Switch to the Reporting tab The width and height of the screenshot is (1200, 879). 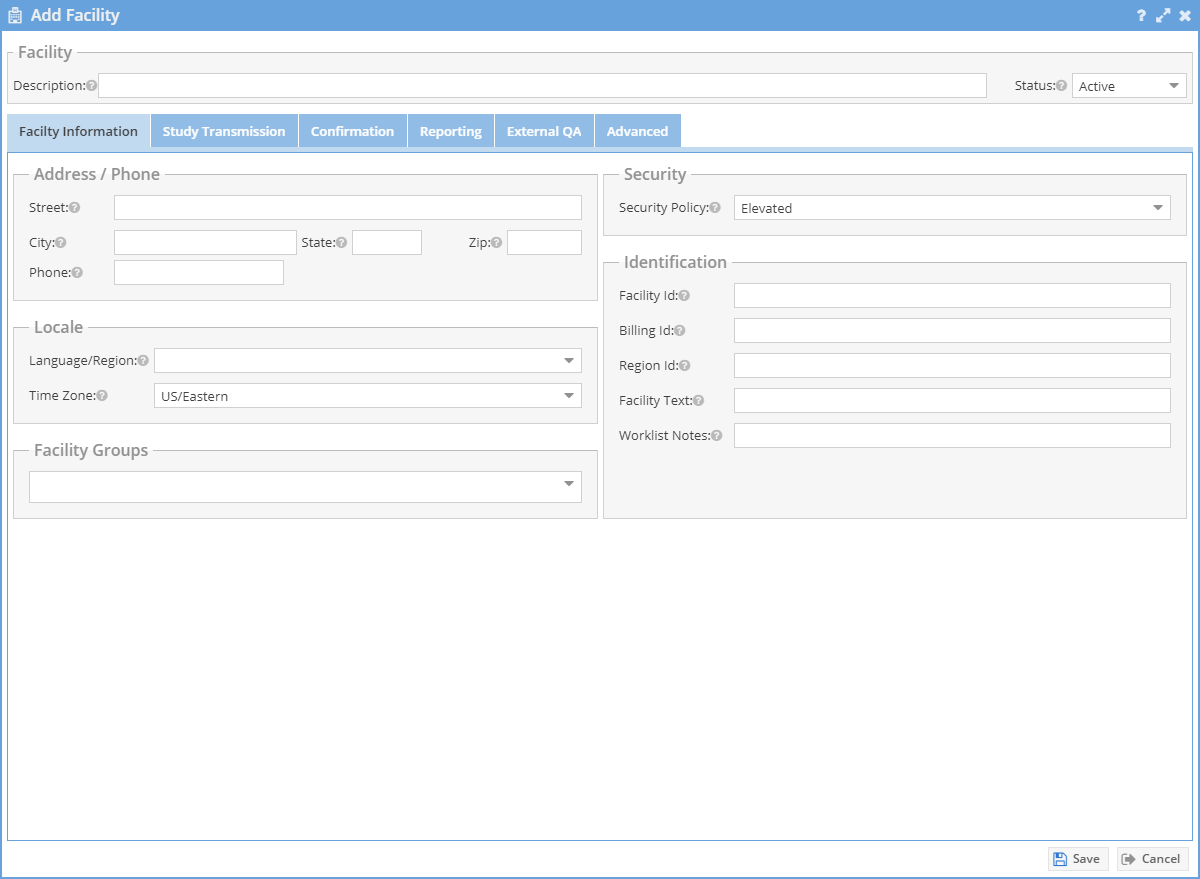(450, 131)
